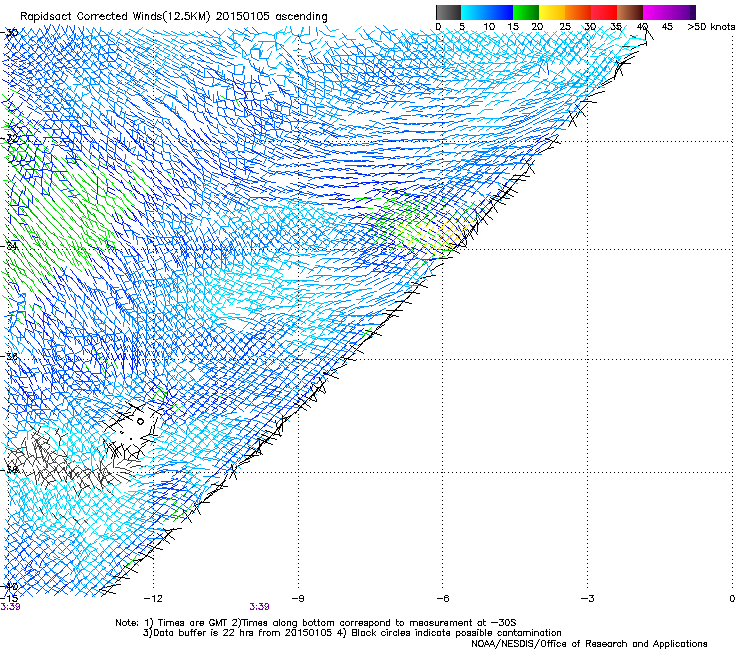Click the legend's "0" knots label
740x650 pixels.
coord(438,27)
